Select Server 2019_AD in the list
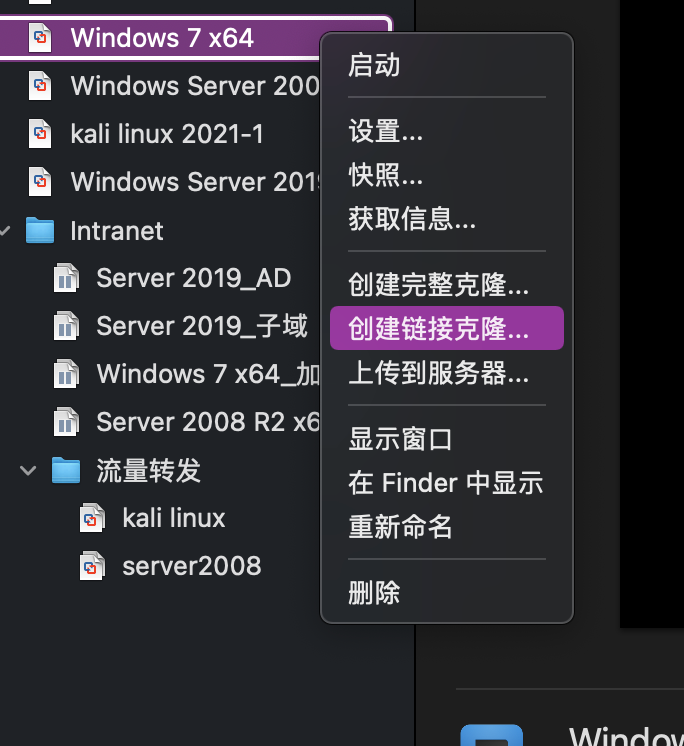The width and height of the screenshot is (684, 746). click(194, 278)
